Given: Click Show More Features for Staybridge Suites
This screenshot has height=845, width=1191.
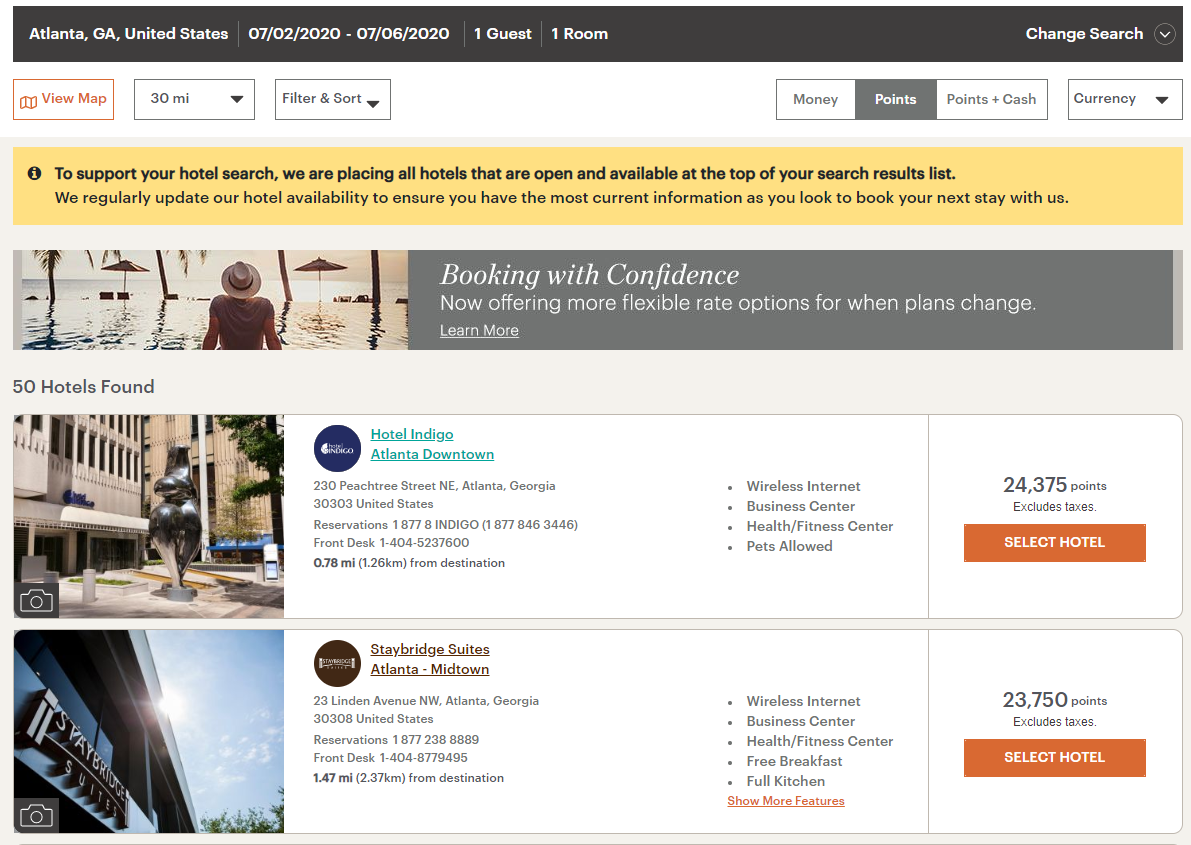Looking at the screenshot, I should (x=786, y=801).
